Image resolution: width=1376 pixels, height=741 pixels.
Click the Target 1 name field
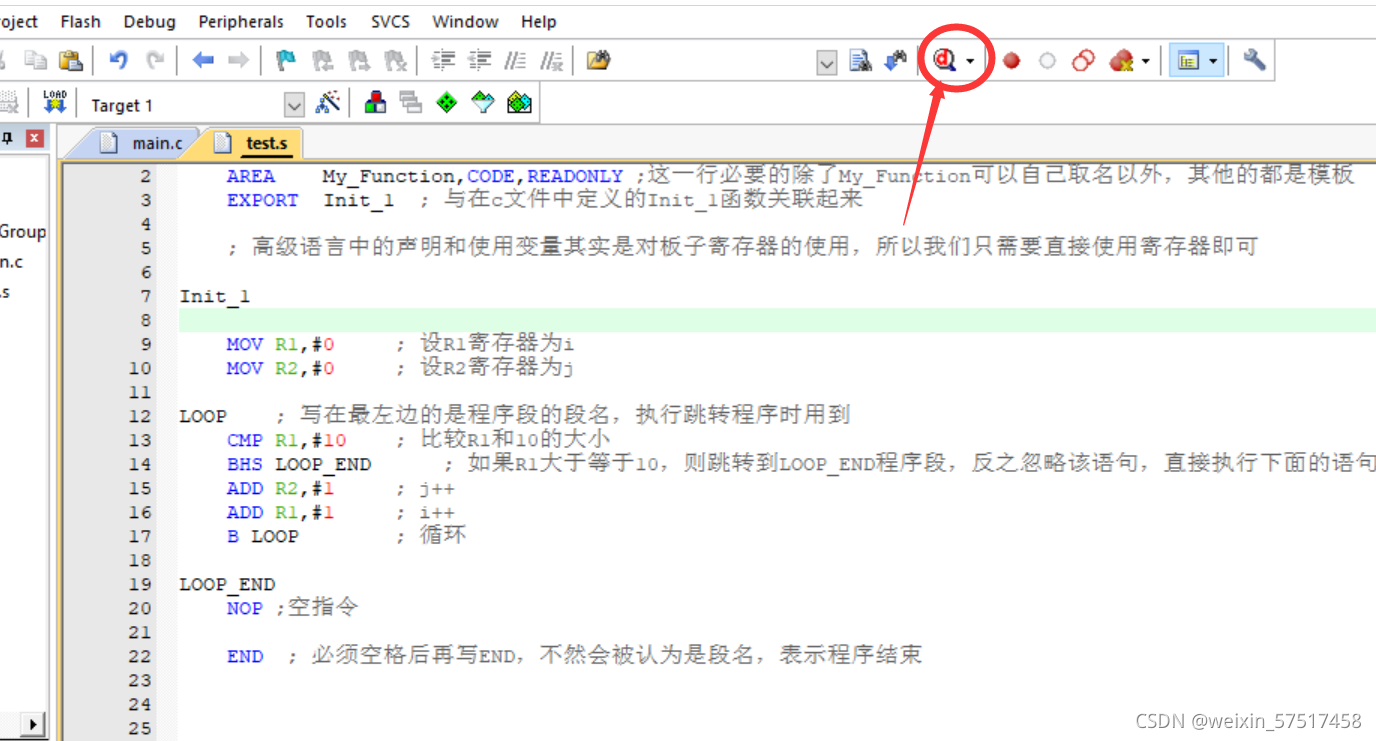click(185, 105)
